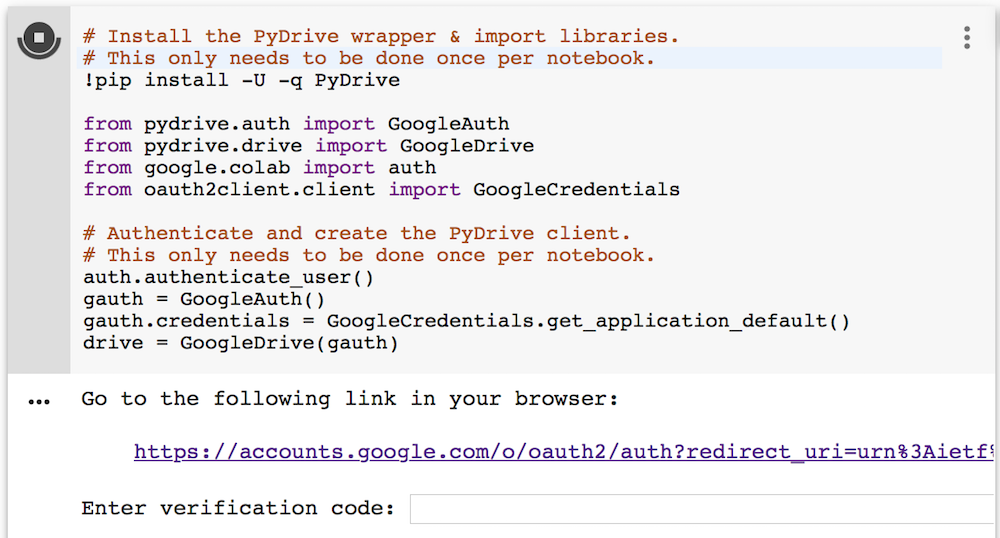Click the 'auth.authenticate_user()' code line

point(228,278)
